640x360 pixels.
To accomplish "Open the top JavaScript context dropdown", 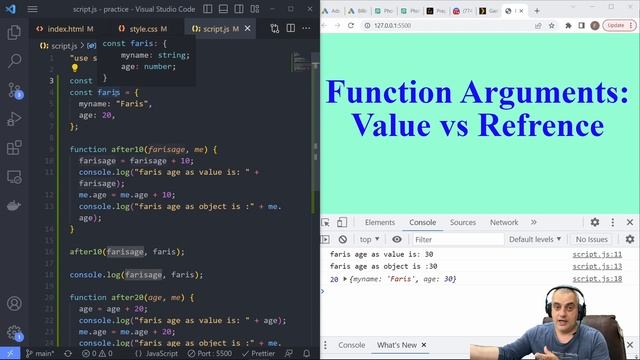I will click(x=369, y=239).
